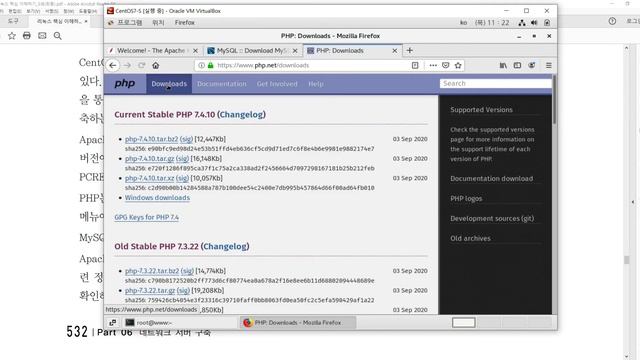This screenshot has width=640, height=360.
Task: Click print icon in Acrobat toolbar
Action: (x=27, y=36)
